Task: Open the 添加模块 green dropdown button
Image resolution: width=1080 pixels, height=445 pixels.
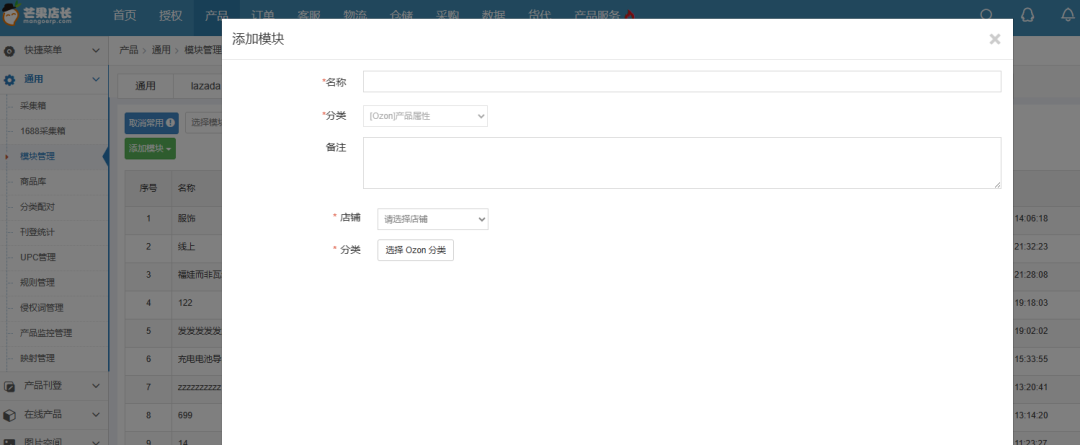Action: pos(149,149)
